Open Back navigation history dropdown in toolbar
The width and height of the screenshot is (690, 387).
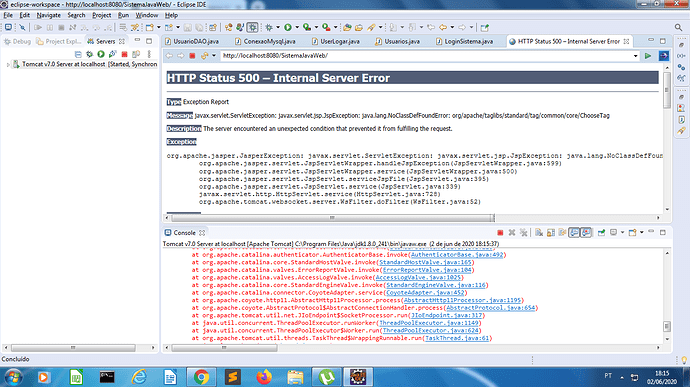[x=452, y=27]
